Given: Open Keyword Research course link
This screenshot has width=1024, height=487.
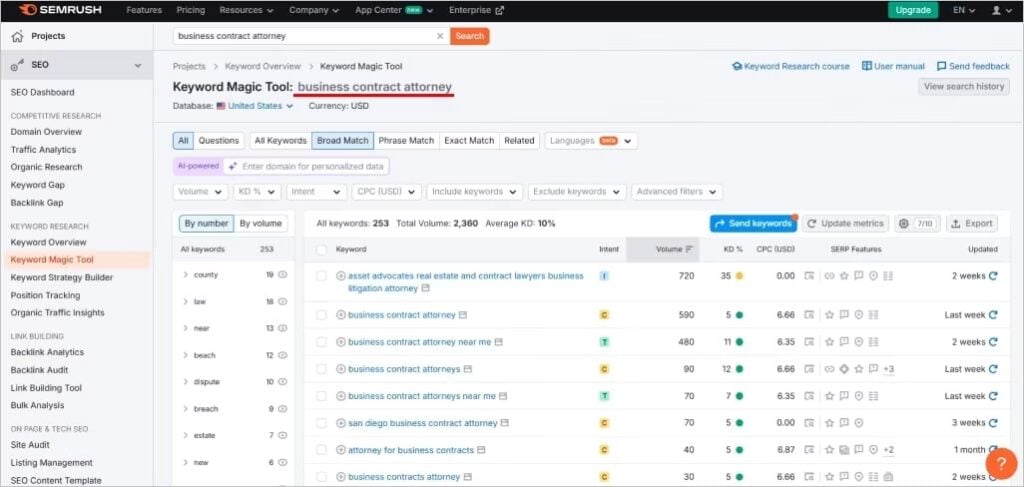Looking at the screenshot, I should [791, 66].
